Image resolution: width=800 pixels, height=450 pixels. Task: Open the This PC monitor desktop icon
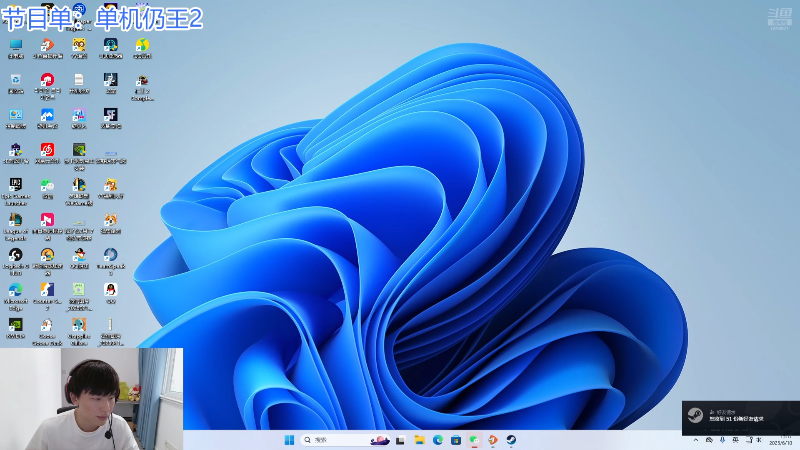(16, 48)
